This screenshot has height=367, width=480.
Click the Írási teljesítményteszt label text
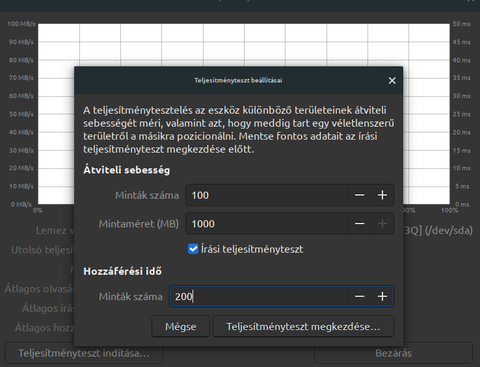point(252,249)
